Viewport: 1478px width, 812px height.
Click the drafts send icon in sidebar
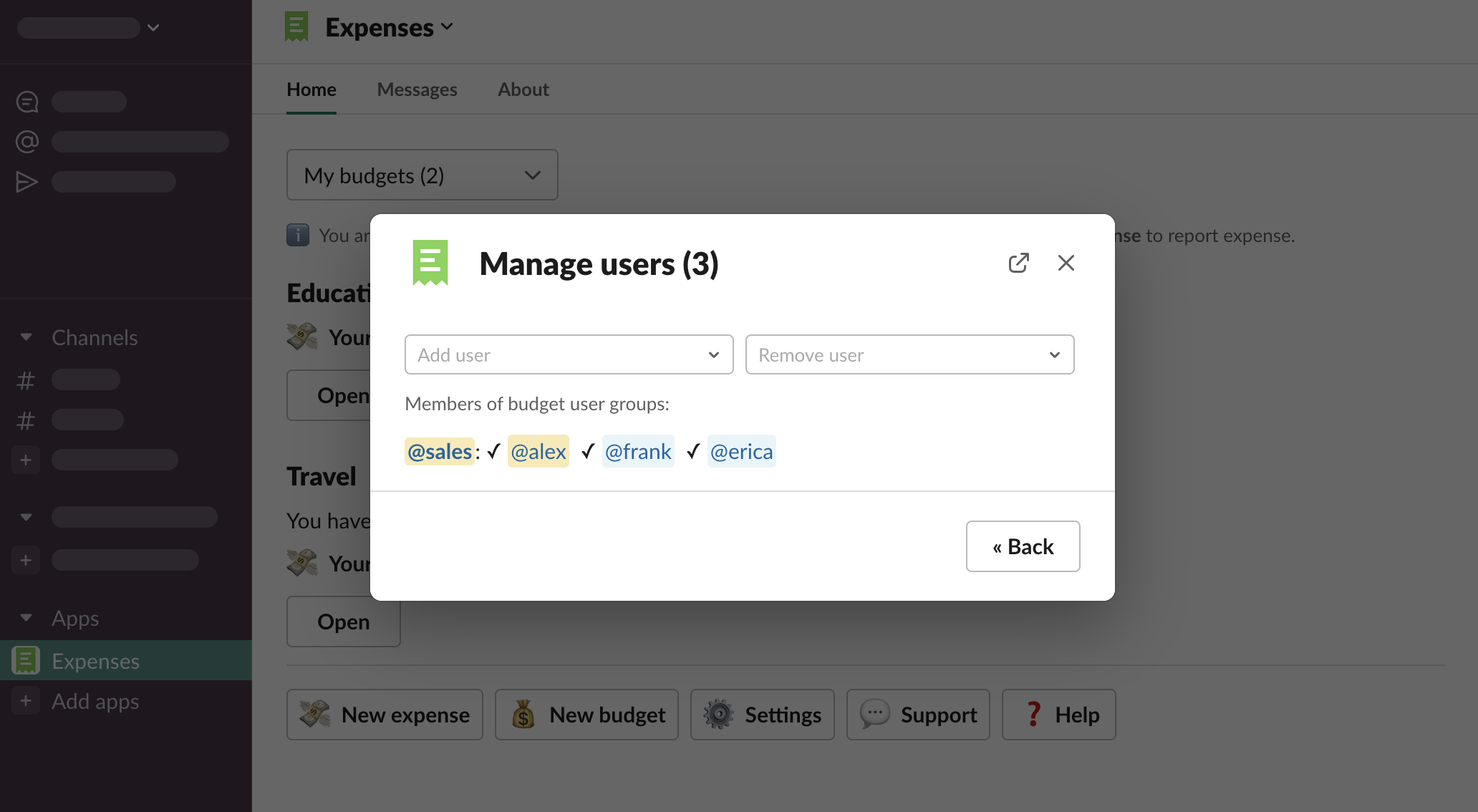point(27,182)
